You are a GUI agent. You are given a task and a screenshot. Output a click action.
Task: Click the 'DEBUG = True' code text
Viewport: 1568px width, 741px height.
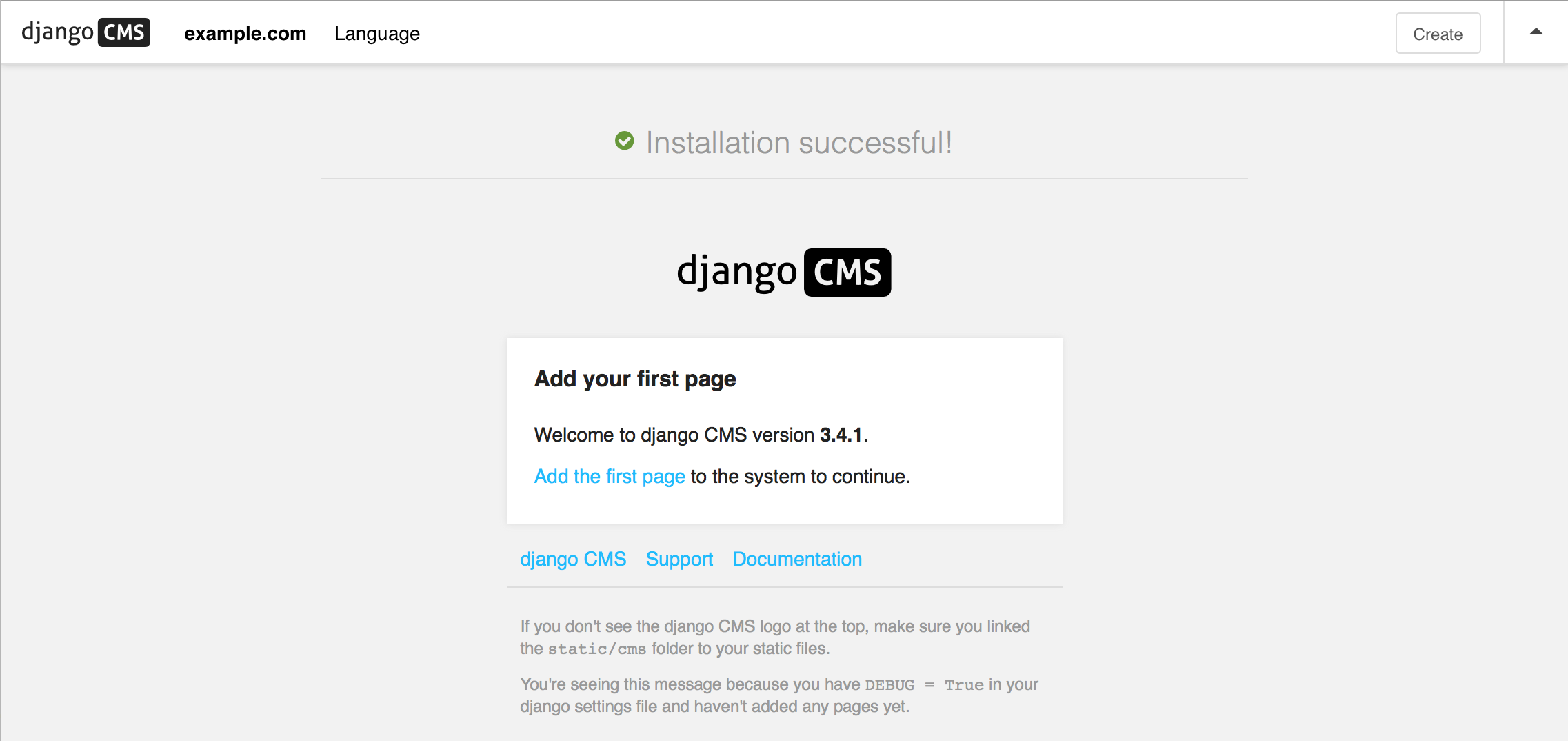(924, 684)
